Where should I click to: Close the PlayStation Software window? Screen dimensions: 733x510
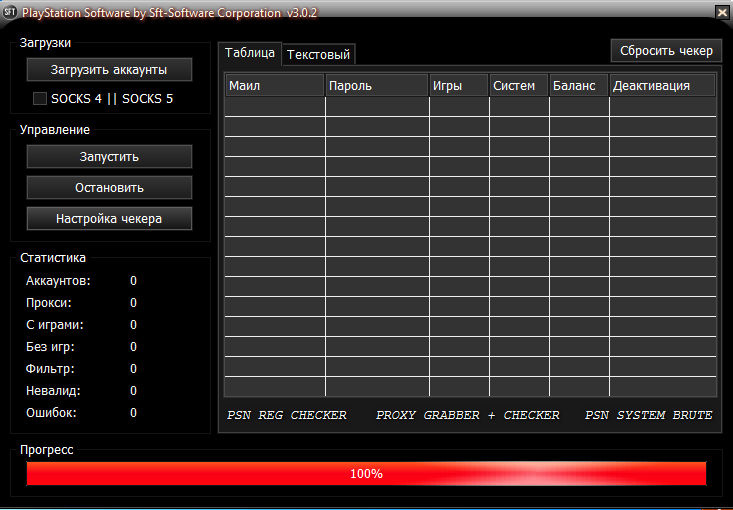pos(722,12)
